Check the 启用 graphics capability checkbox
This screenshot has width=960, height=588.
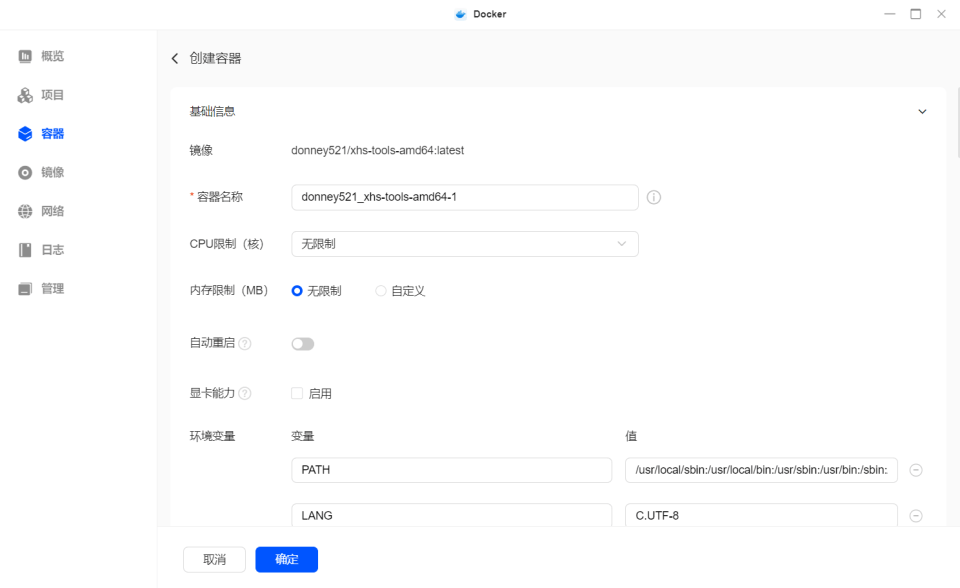tap(296, 393)
